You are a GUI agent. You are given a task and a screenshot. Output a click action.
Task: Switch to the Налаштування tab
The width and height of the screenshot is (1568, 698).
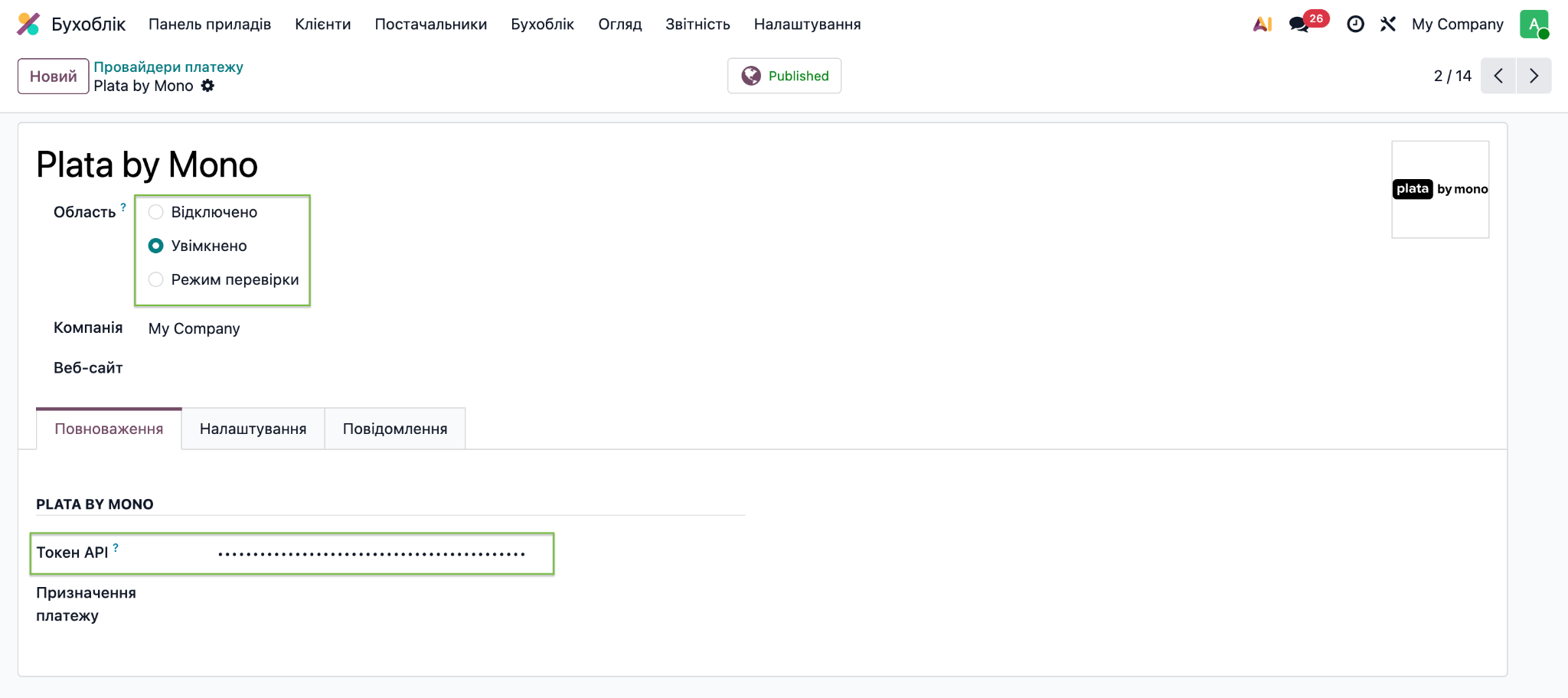tap(253, 429)
